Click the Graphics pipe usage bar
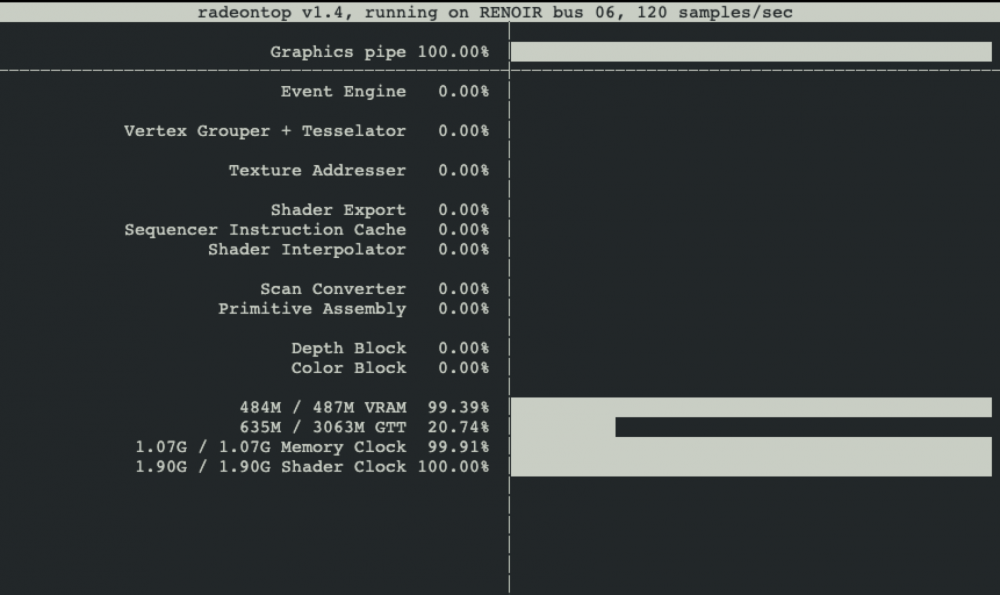The height and width of the screenshot is (595, 1000). 751,52
